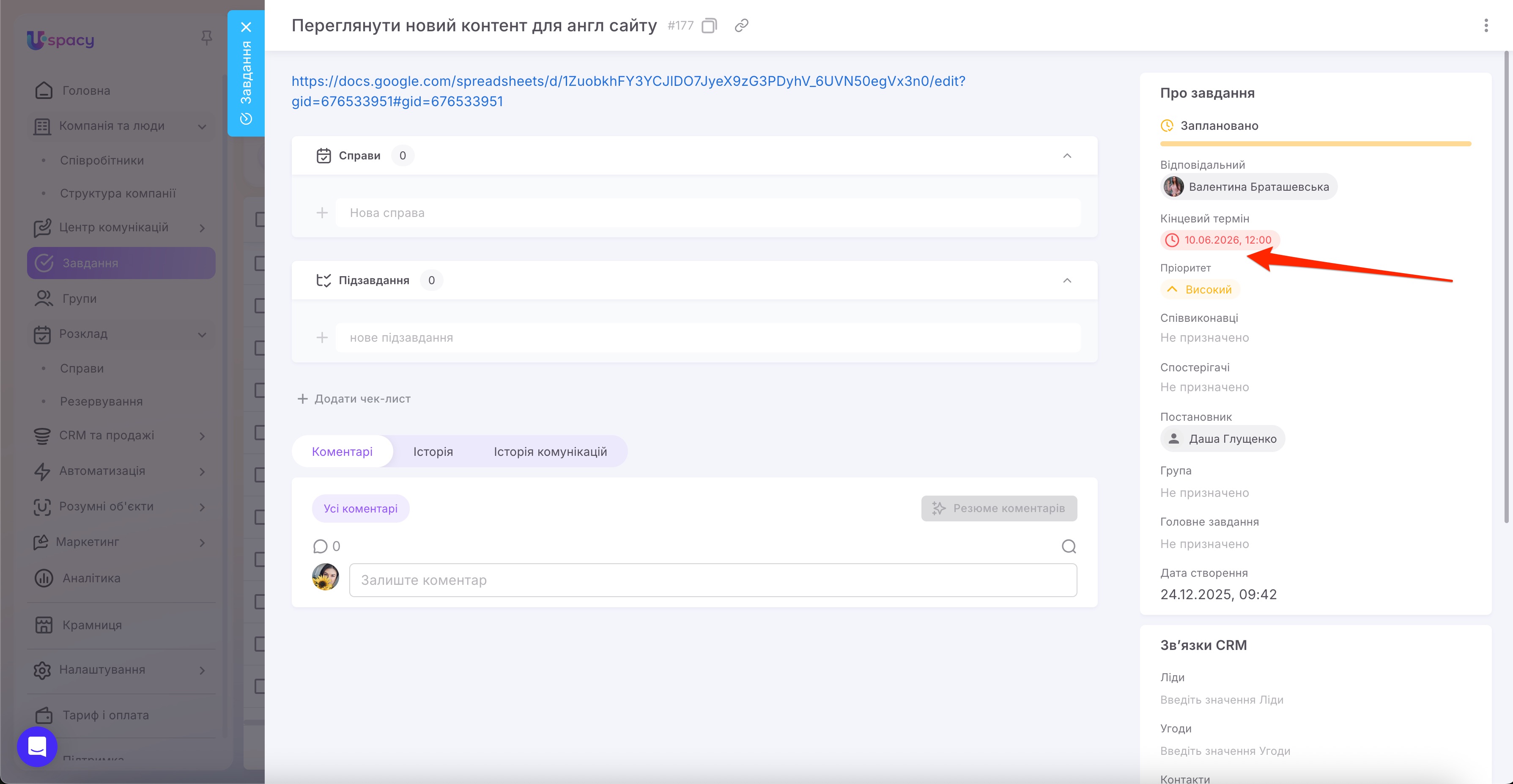Viewport: 1513px width, 784px height.
Task: Change priority Високий dropdown
Action: (1199, 289)
